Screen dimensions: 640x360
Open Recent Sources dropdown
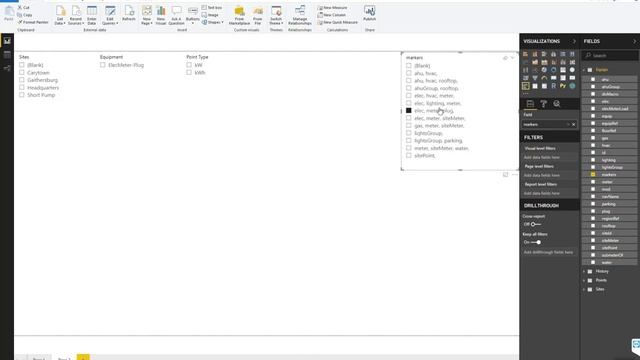(76, 15)
